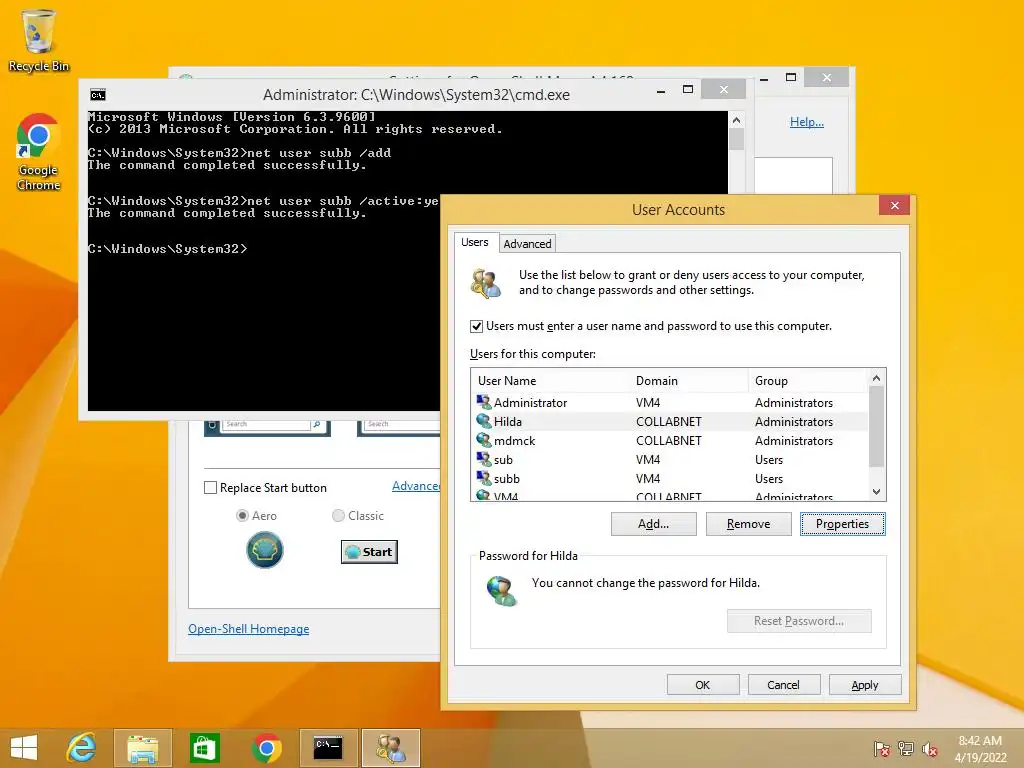
Task: Switch to the Advanced tab
Action: [x=527, y=244]
